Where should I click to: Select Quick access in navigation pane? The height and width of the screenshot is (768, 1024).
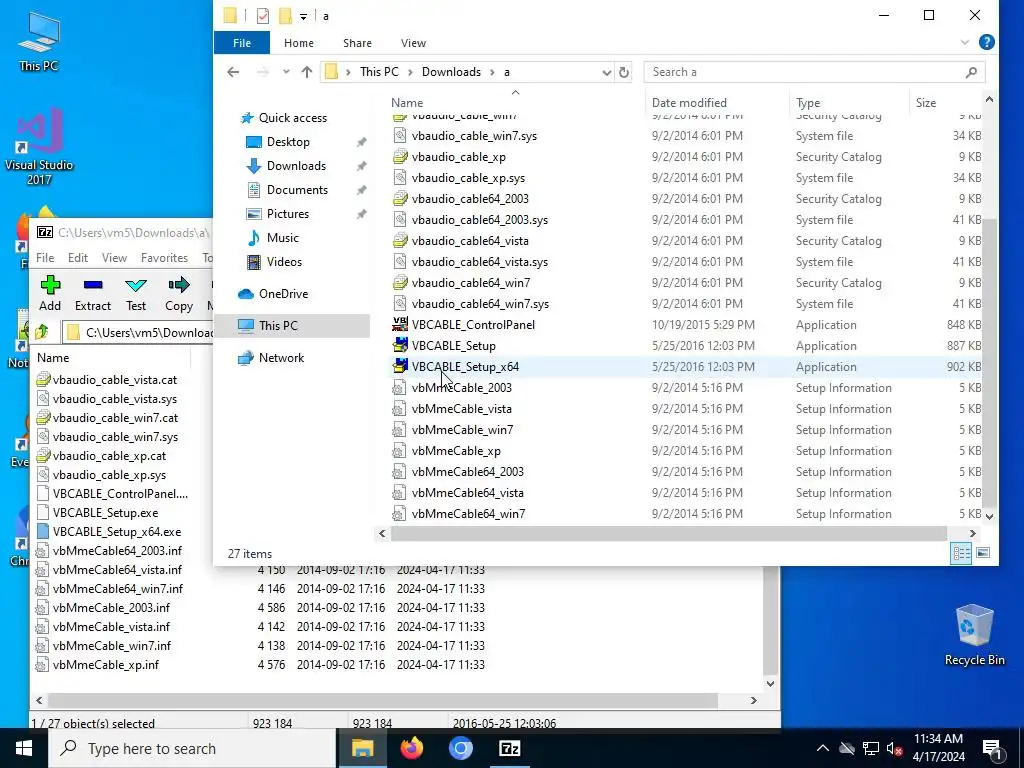[x=293, y=118]
